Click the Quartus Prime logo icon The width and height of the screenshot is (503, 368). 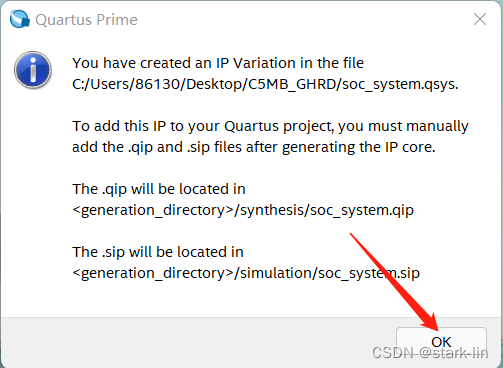click(20, 19)
